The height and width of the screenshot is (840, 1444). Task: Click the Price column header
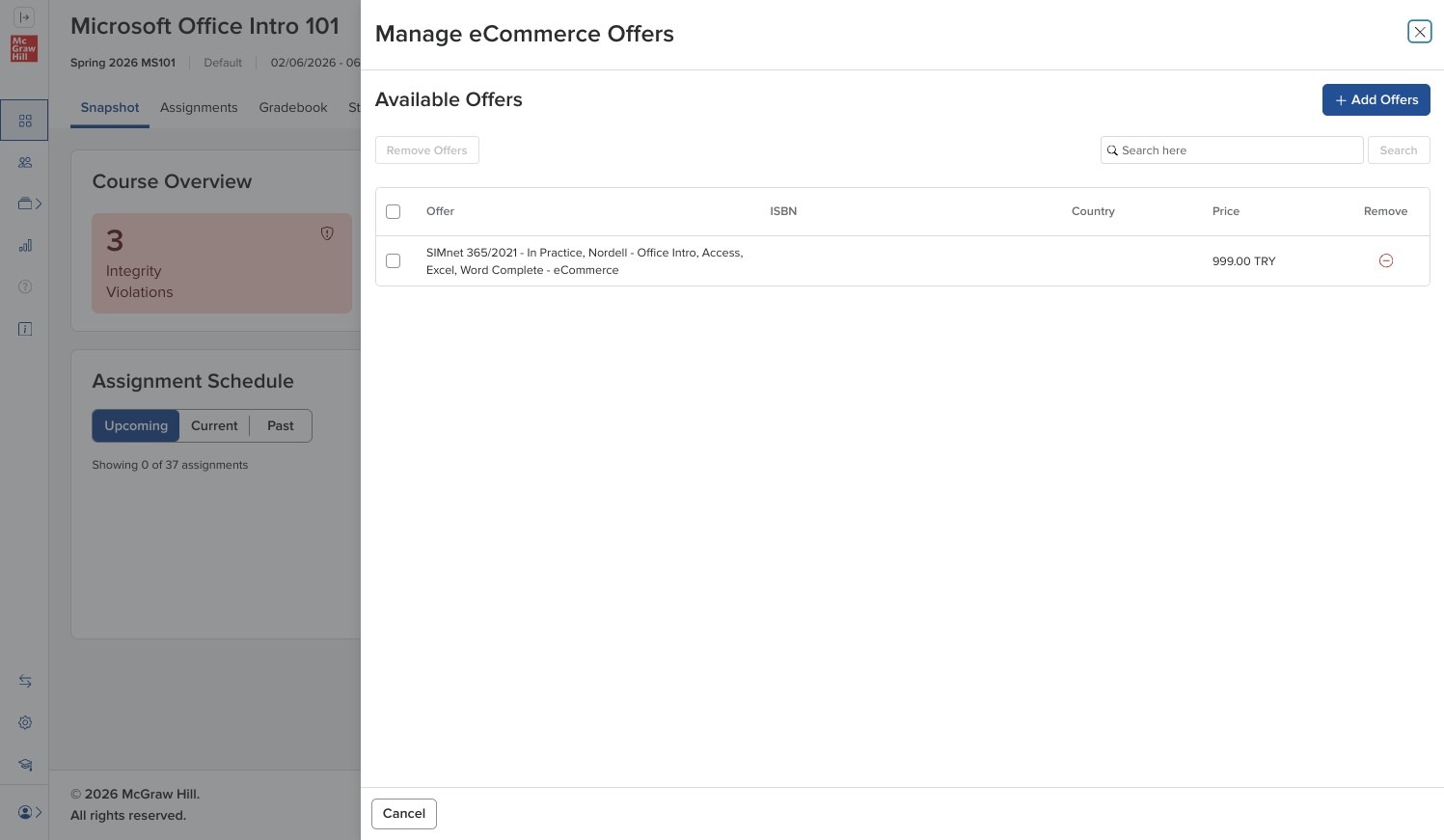point(1226,211)
